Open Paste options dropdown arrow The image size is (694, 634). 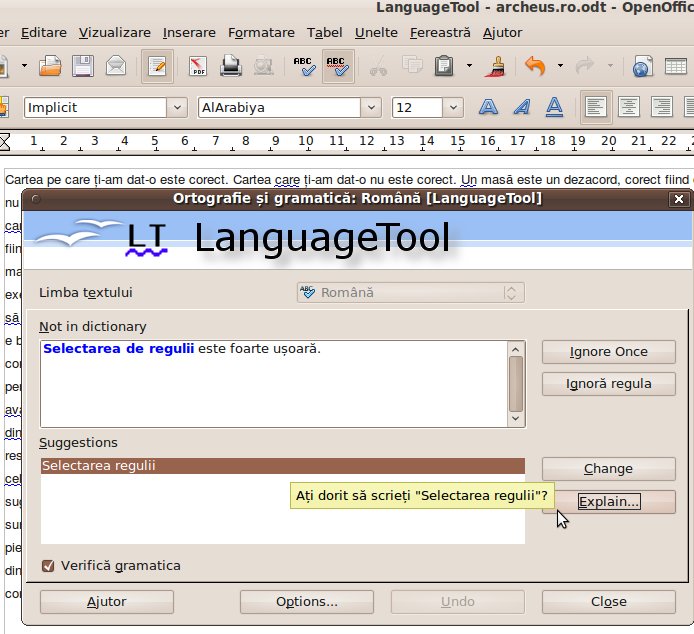click(x=469, y=66)
